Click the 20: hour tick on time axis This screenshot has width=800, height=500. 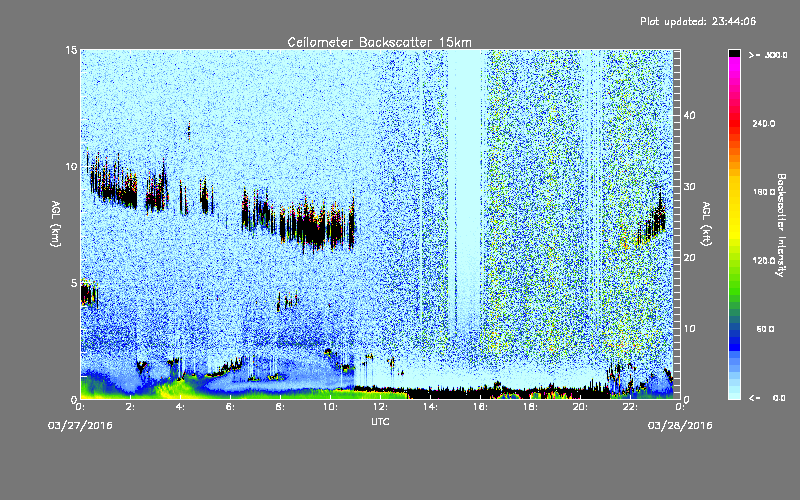pyautogui.click(x=581, y=407)
